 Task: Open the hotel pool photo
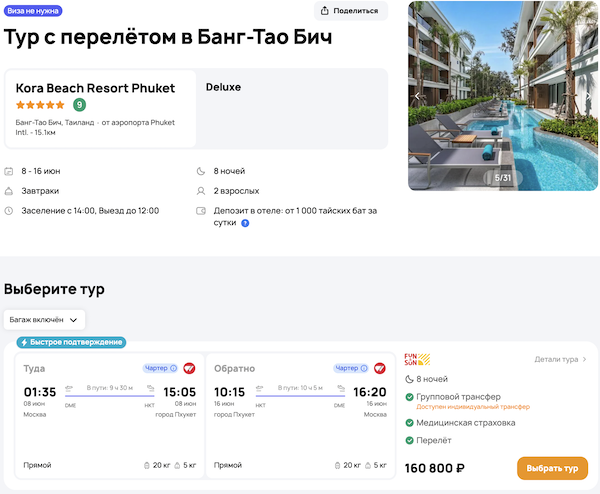[x=504, y=95]
